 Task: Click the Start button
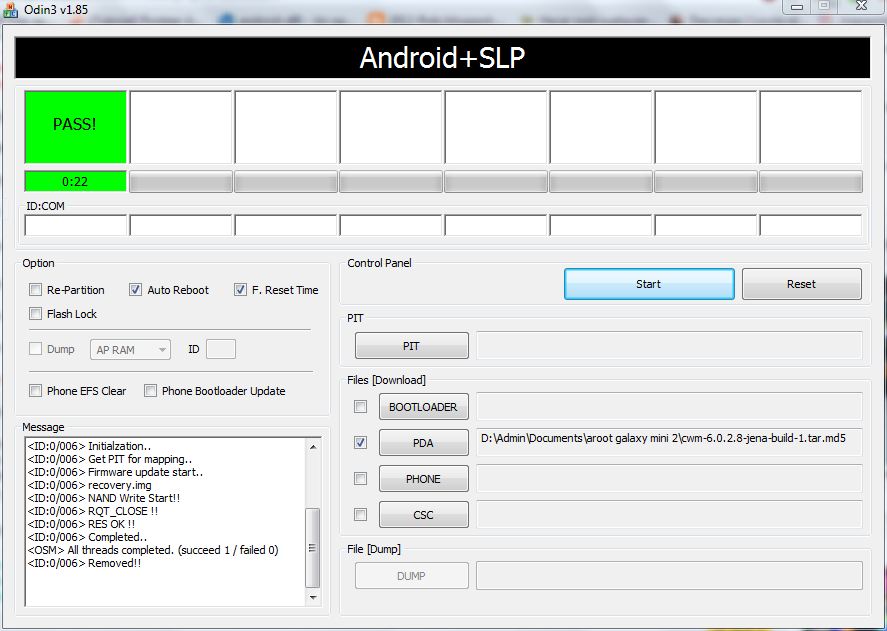pyautogui.click(x=649, y=284)
